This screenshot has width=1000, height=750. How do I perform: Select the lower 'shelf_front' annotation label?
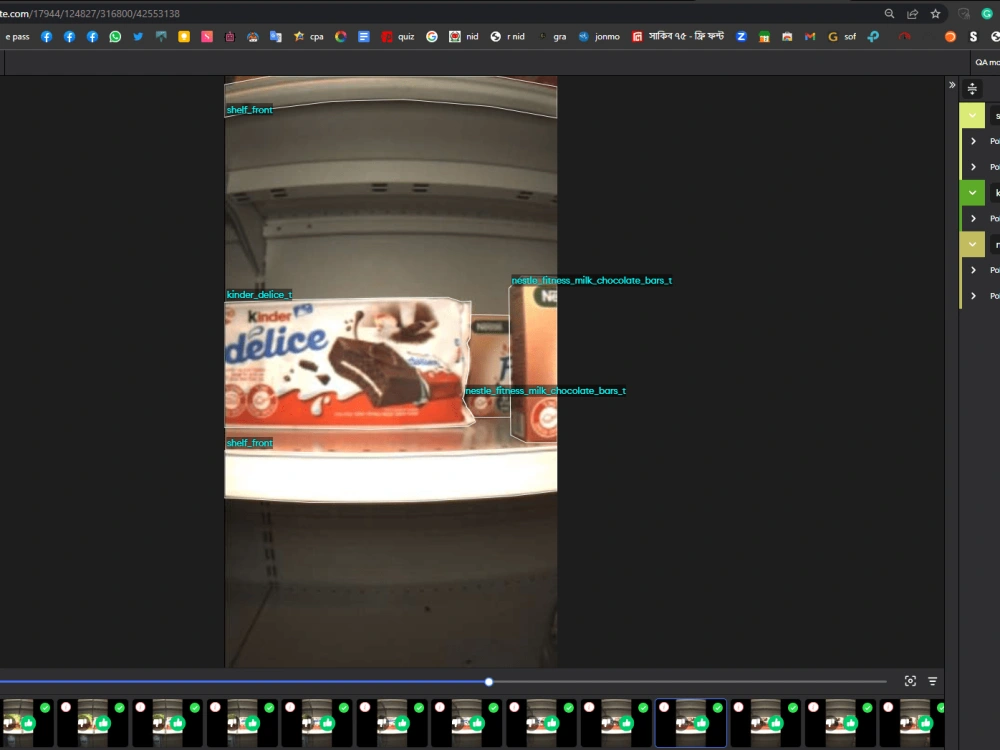tap(249, 443)
